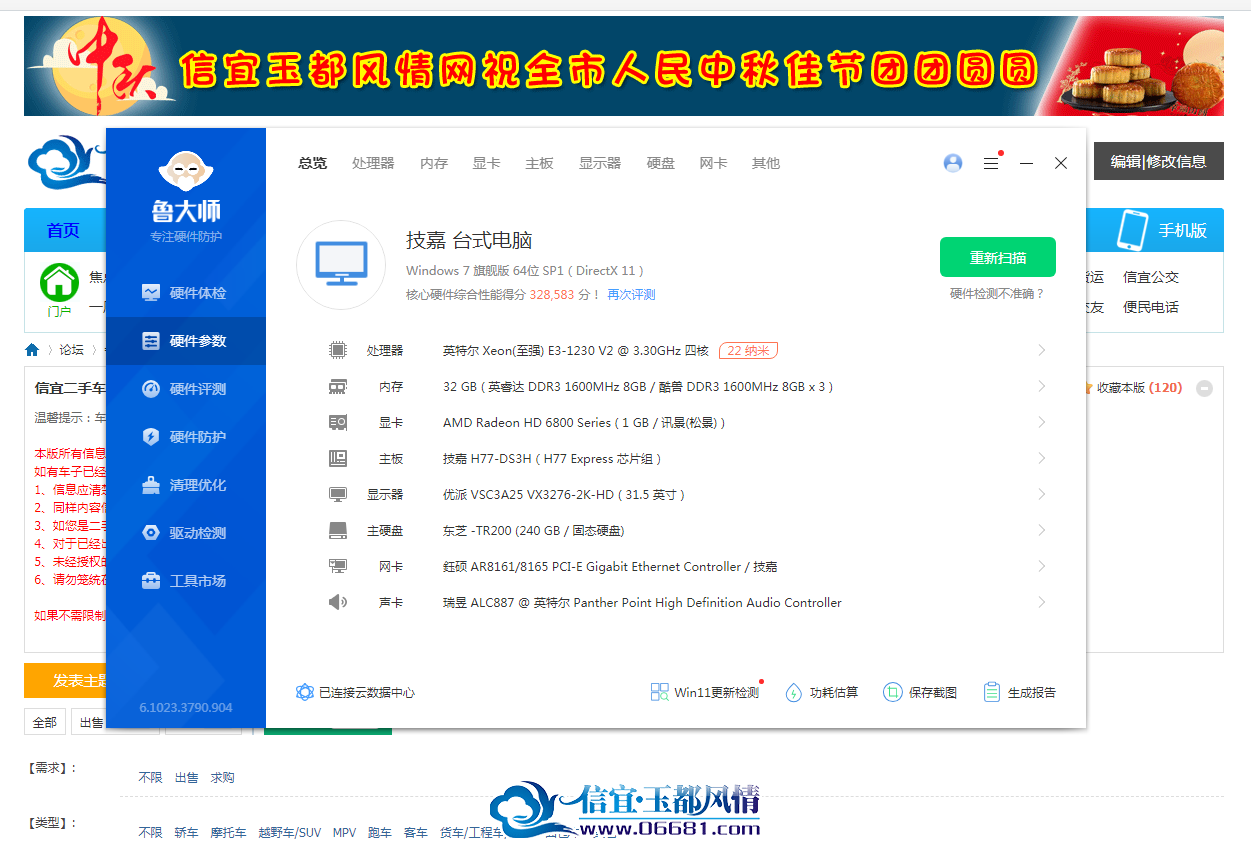Click the 编辑|修改信息 button on webpage

[x=1159, y=161]
